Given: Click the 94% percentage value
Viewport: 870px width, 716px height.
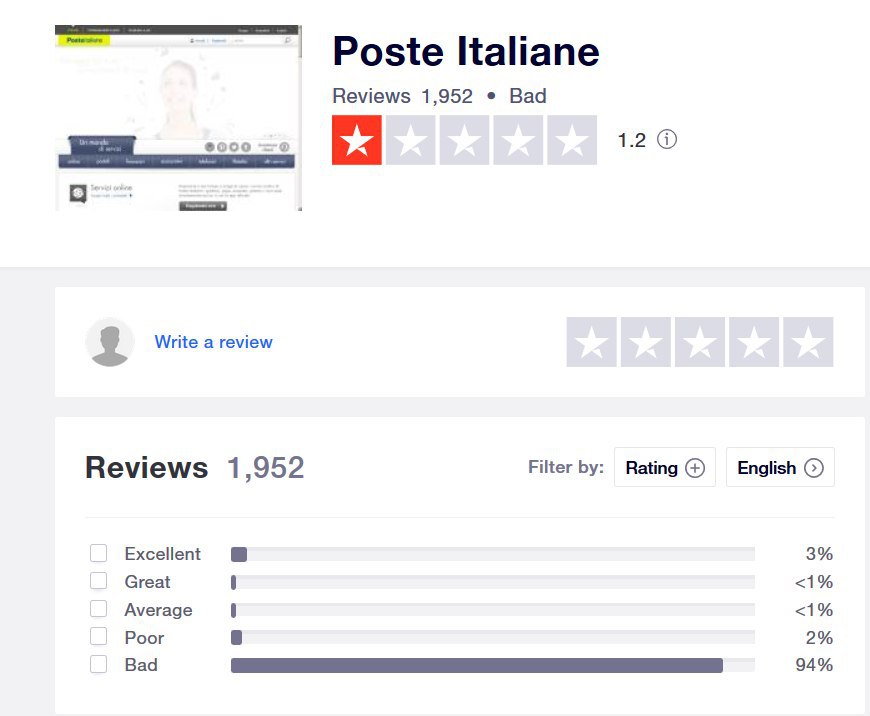Looking at the screenshot, I should coord(814,664).
